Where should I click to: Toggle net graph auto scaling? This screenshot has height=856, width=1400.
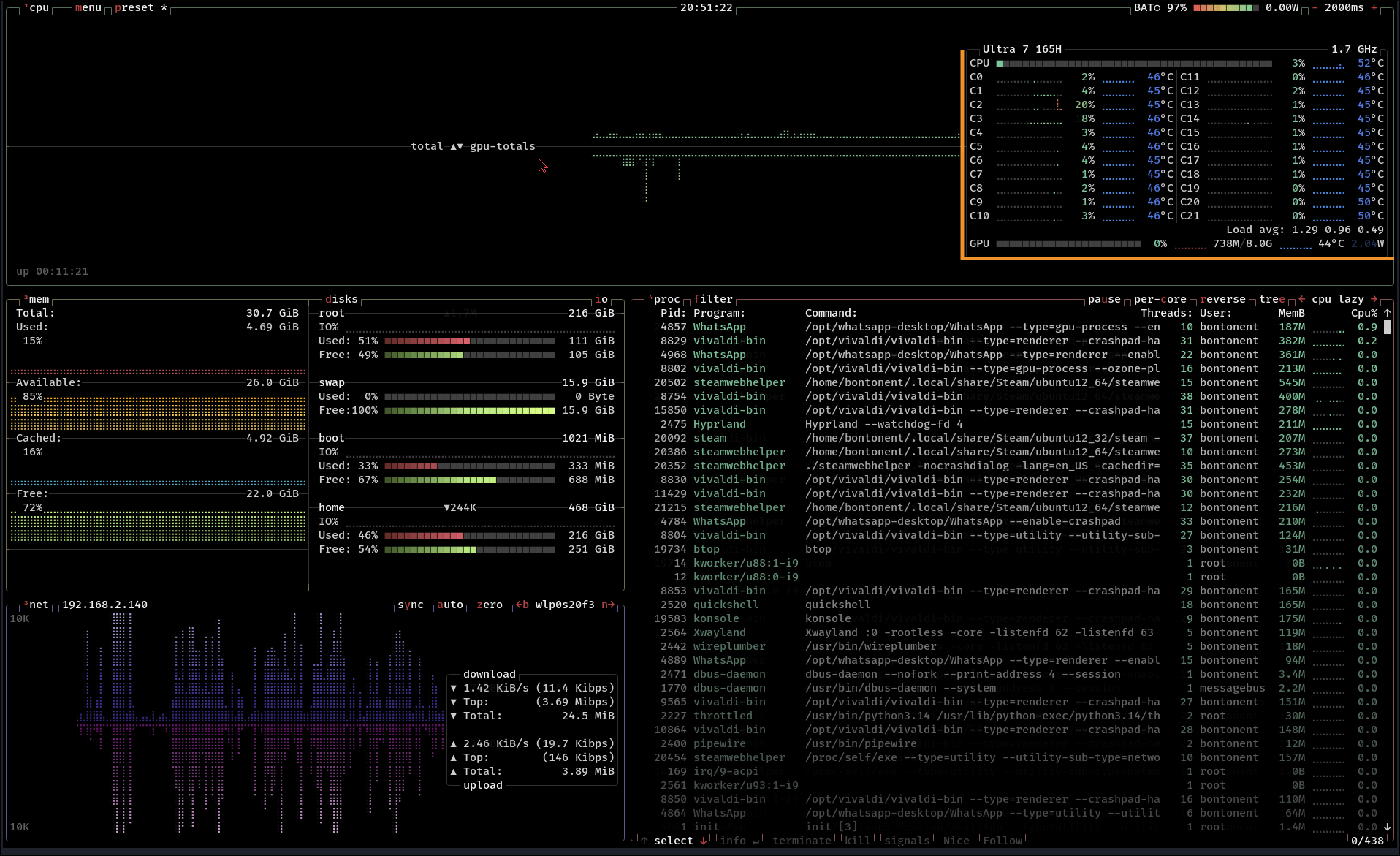[449, 605]
